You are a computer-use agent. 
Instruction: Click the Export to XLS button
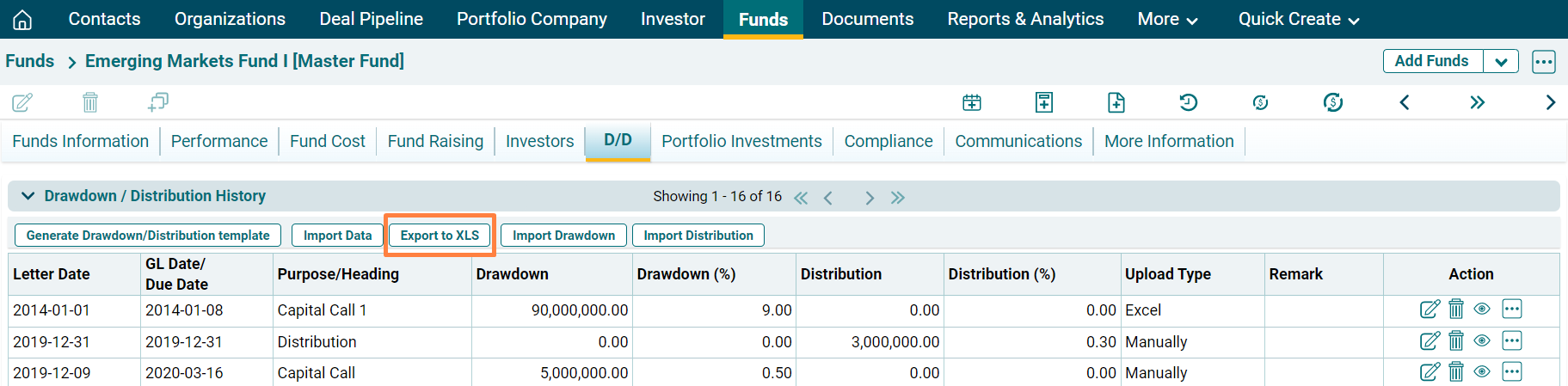[x=440, y=236]
